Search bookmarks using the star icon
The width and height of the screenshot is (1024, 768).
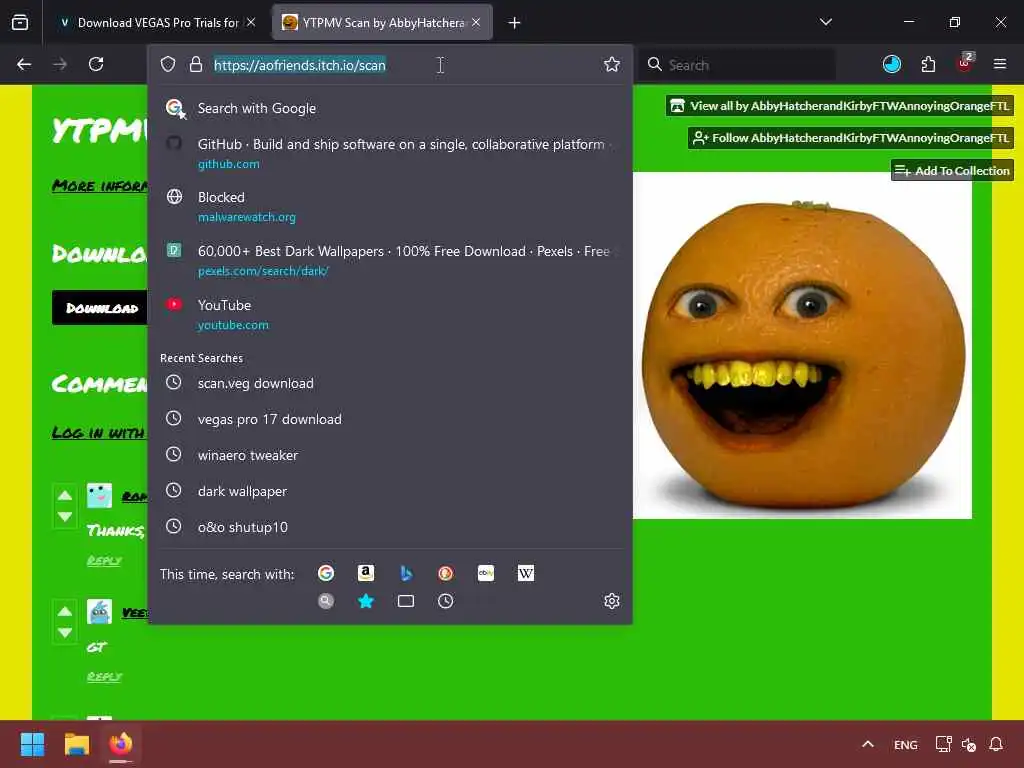(x=366, y=601)
